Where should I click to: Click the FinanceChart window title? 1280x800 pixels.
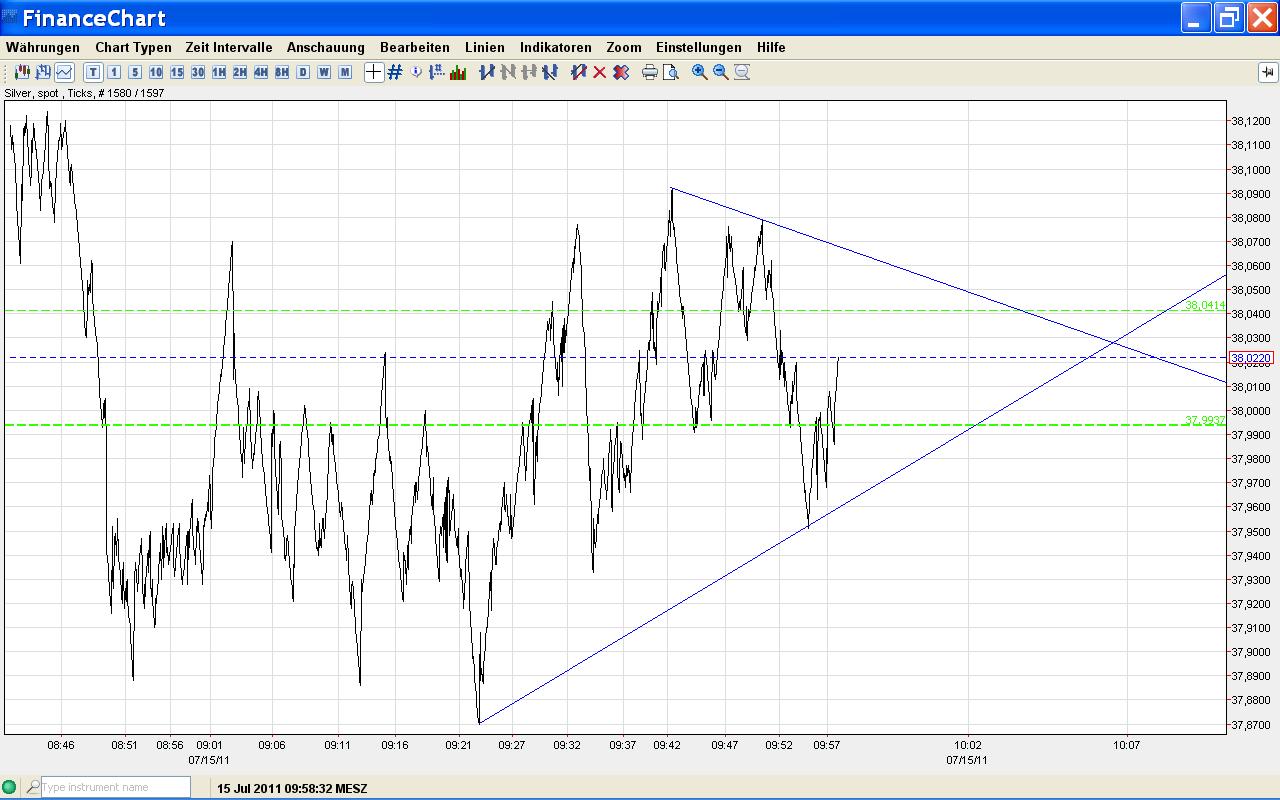94,18
